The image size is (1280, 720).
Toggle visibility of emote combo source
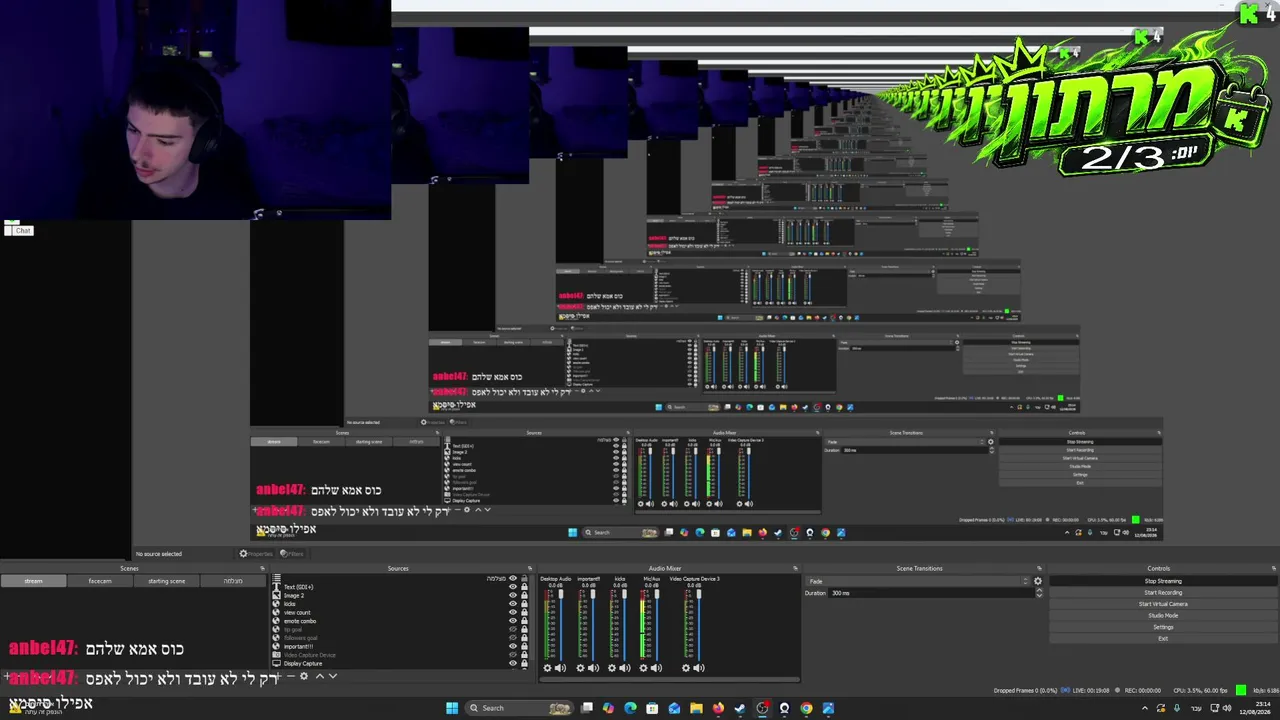coord(513,621)
